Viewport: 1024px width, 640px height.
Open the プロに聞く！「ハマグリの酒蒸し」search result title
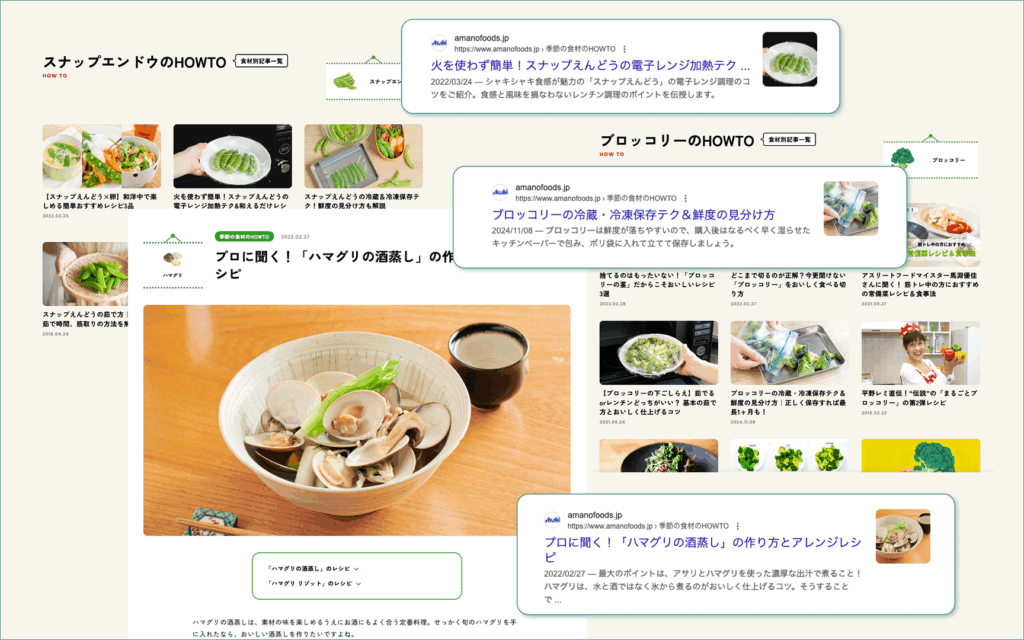[703, 550]
